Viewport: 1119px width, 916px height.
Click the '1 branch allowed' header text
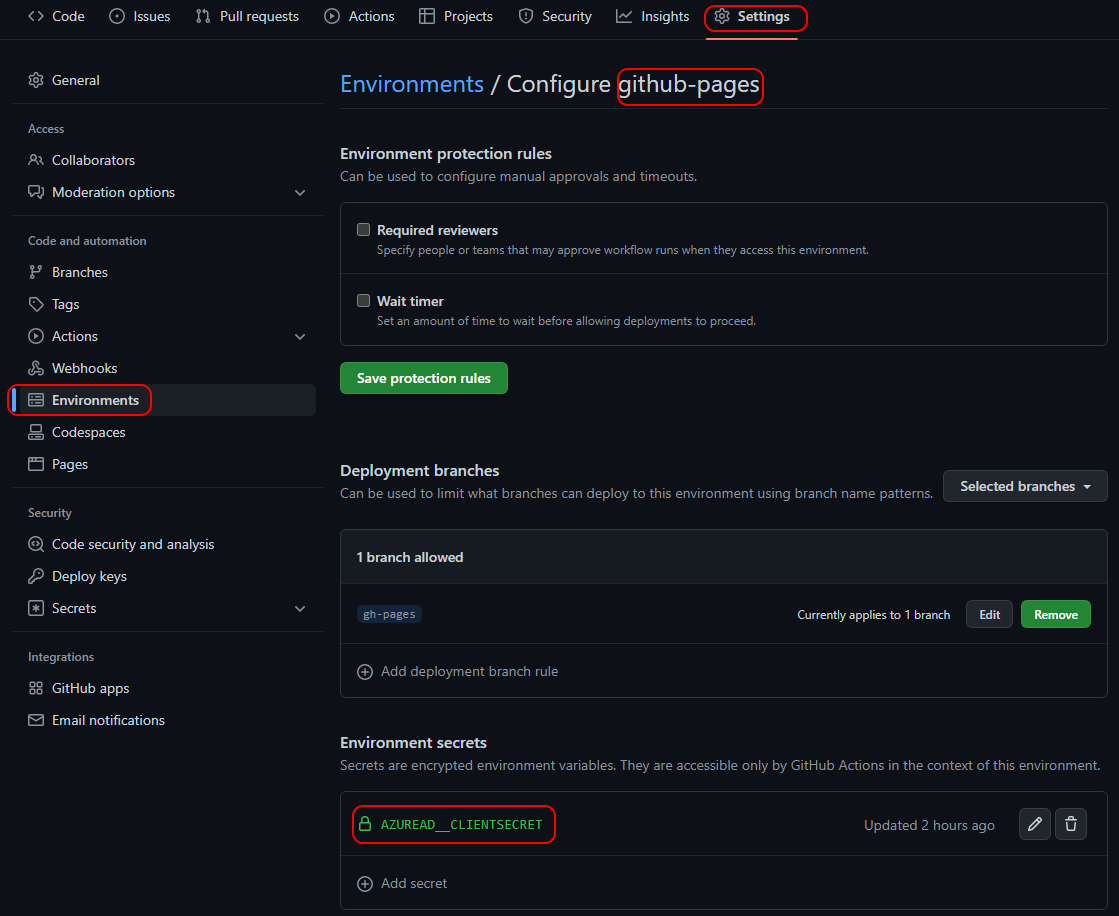(410, 557)
